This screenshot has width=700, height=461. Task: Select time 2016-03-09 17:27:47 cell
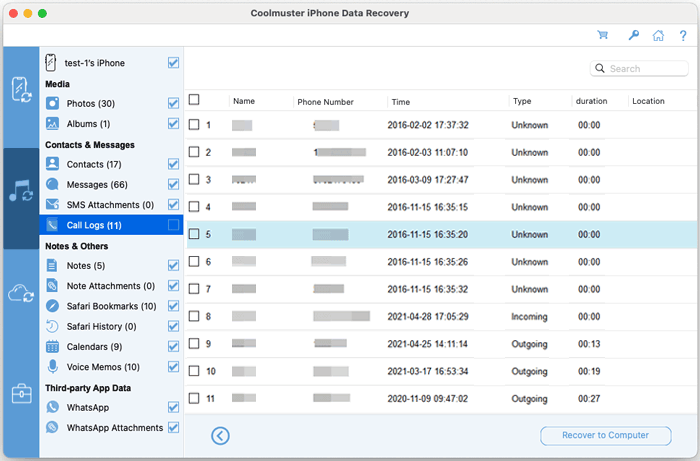(428, 180)
